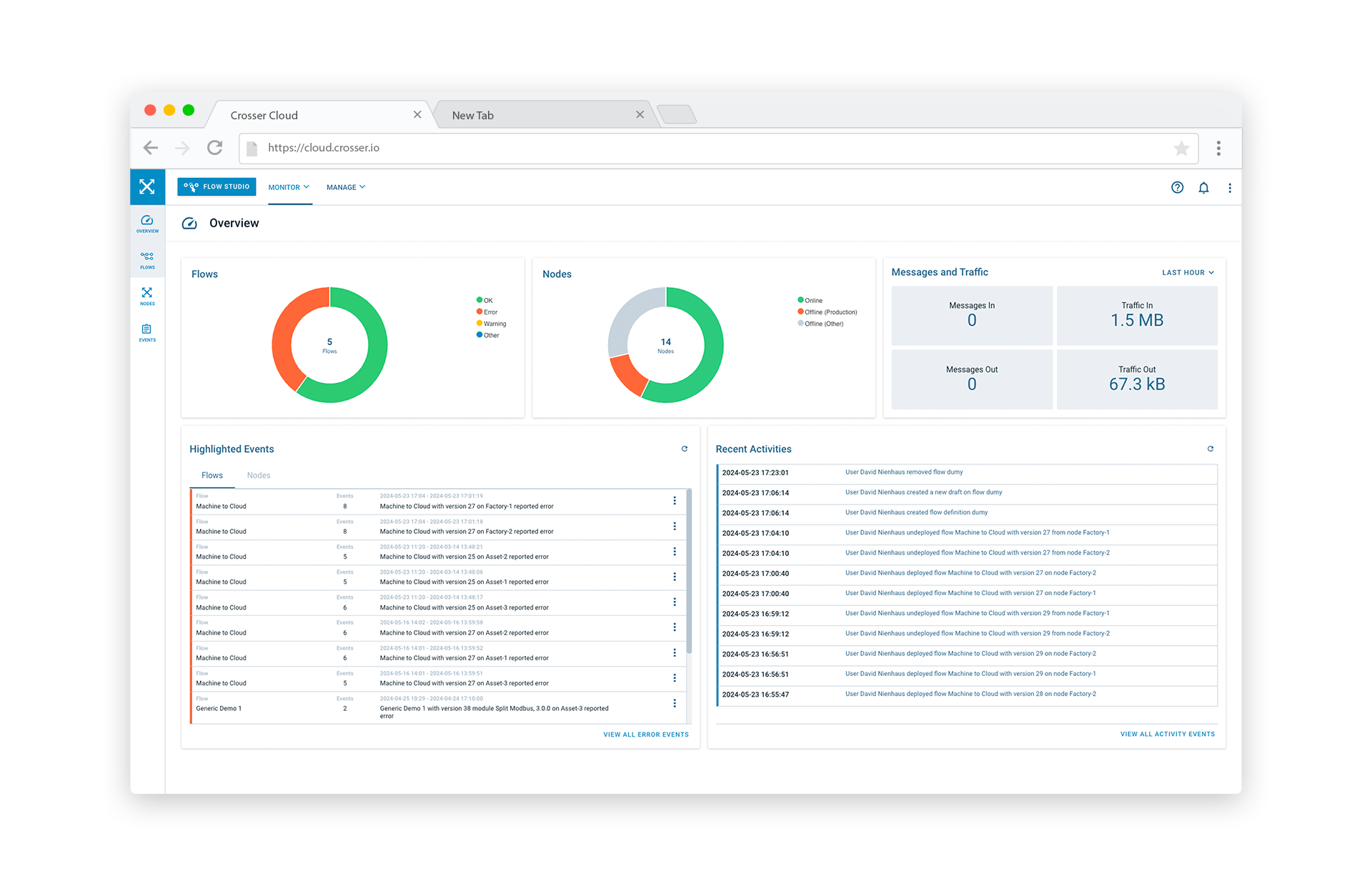
Task: Open the app's top-right kebab menu
Action: (1230, 188)
